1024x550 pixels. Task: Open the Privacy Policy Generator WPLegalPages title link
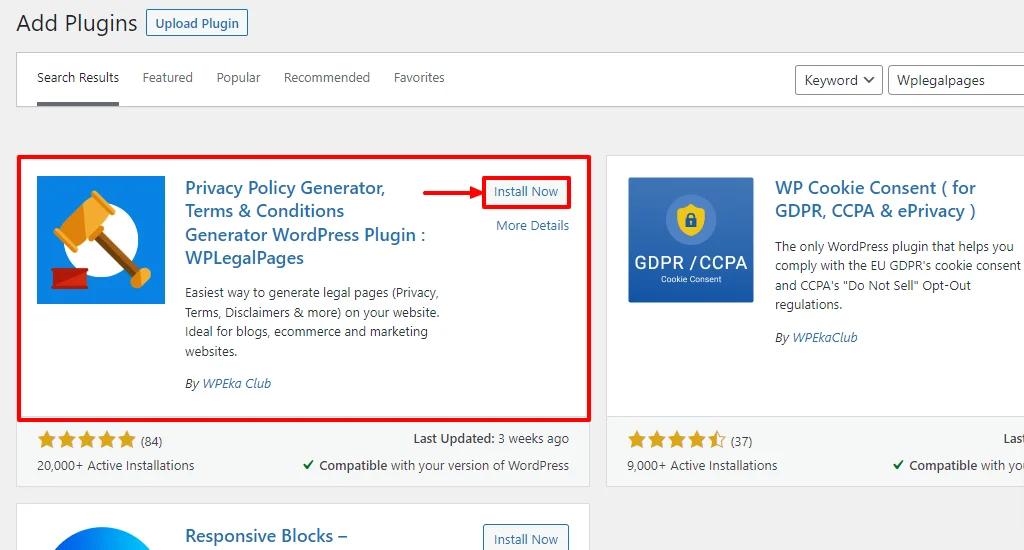pos(305,223)
